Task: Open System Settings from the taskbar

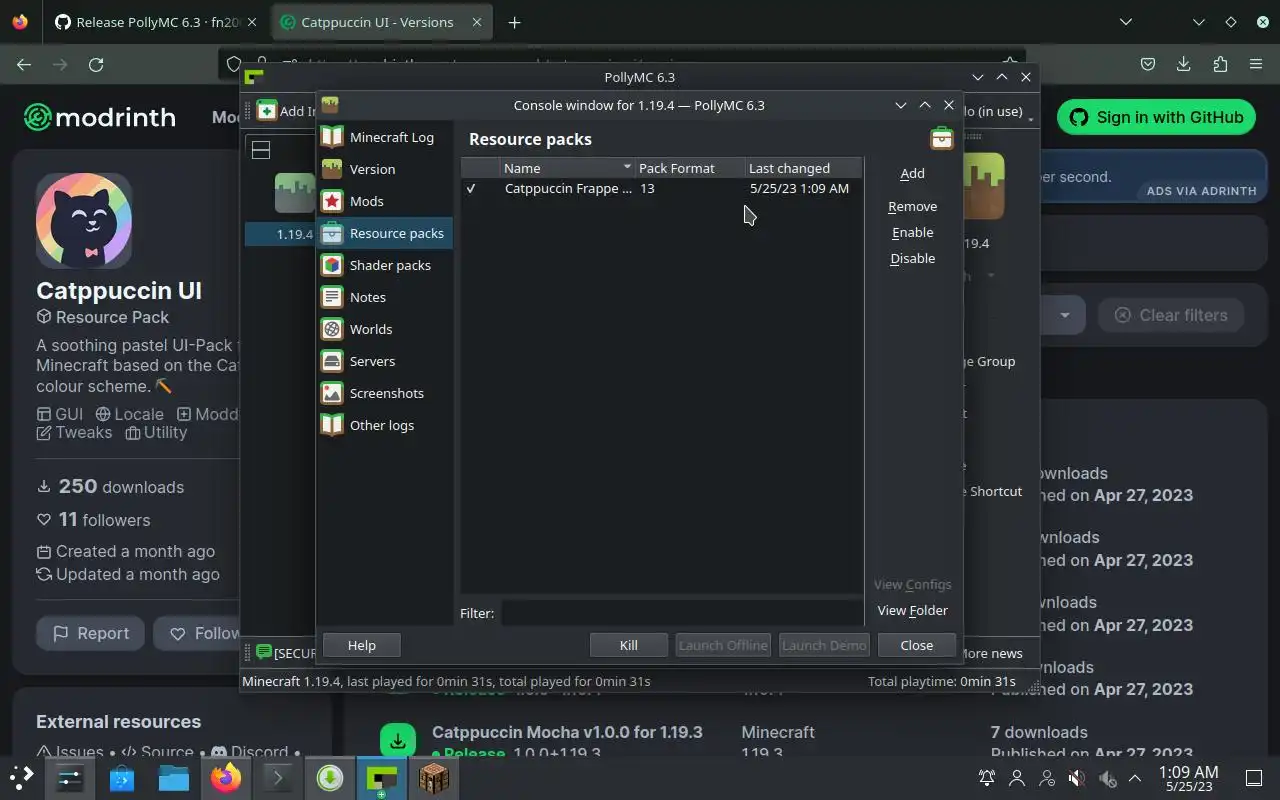Action: click(x=69, y=777)
